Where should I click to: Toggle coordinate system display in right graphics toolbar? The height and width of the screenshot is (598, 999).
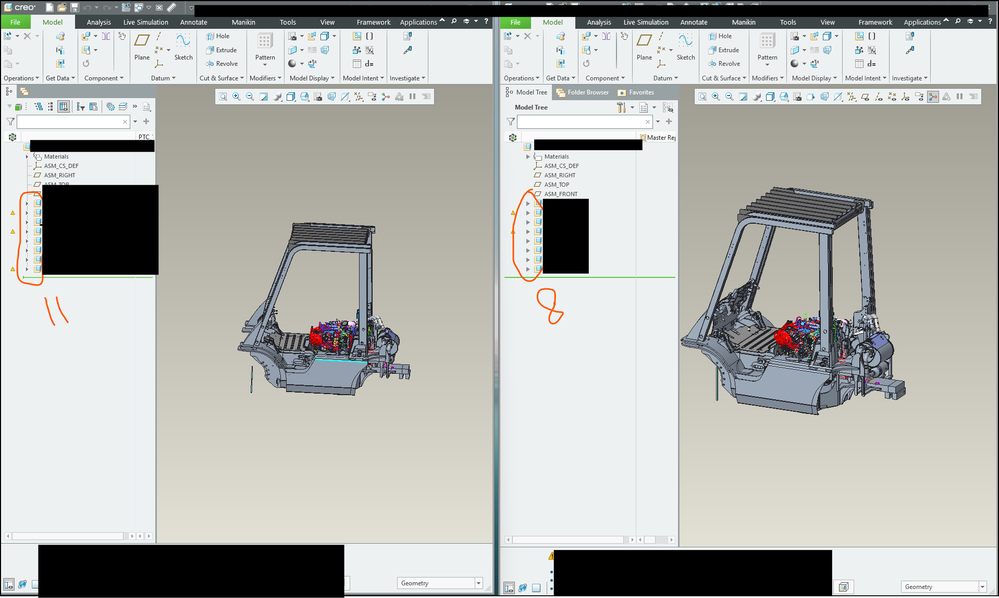pos(905,97)
